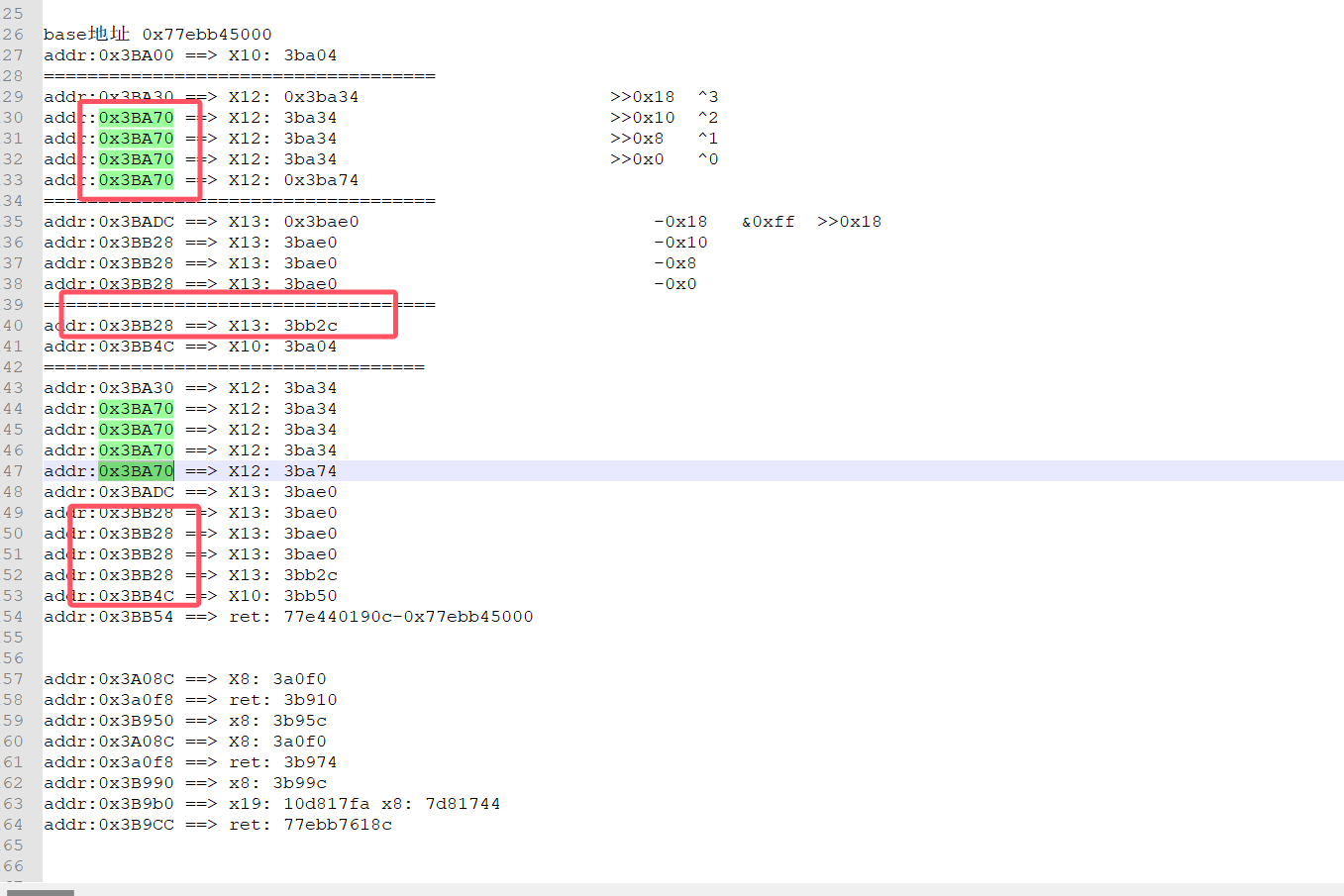Click addr:0x3BADC on line 48

click(109, 492)
